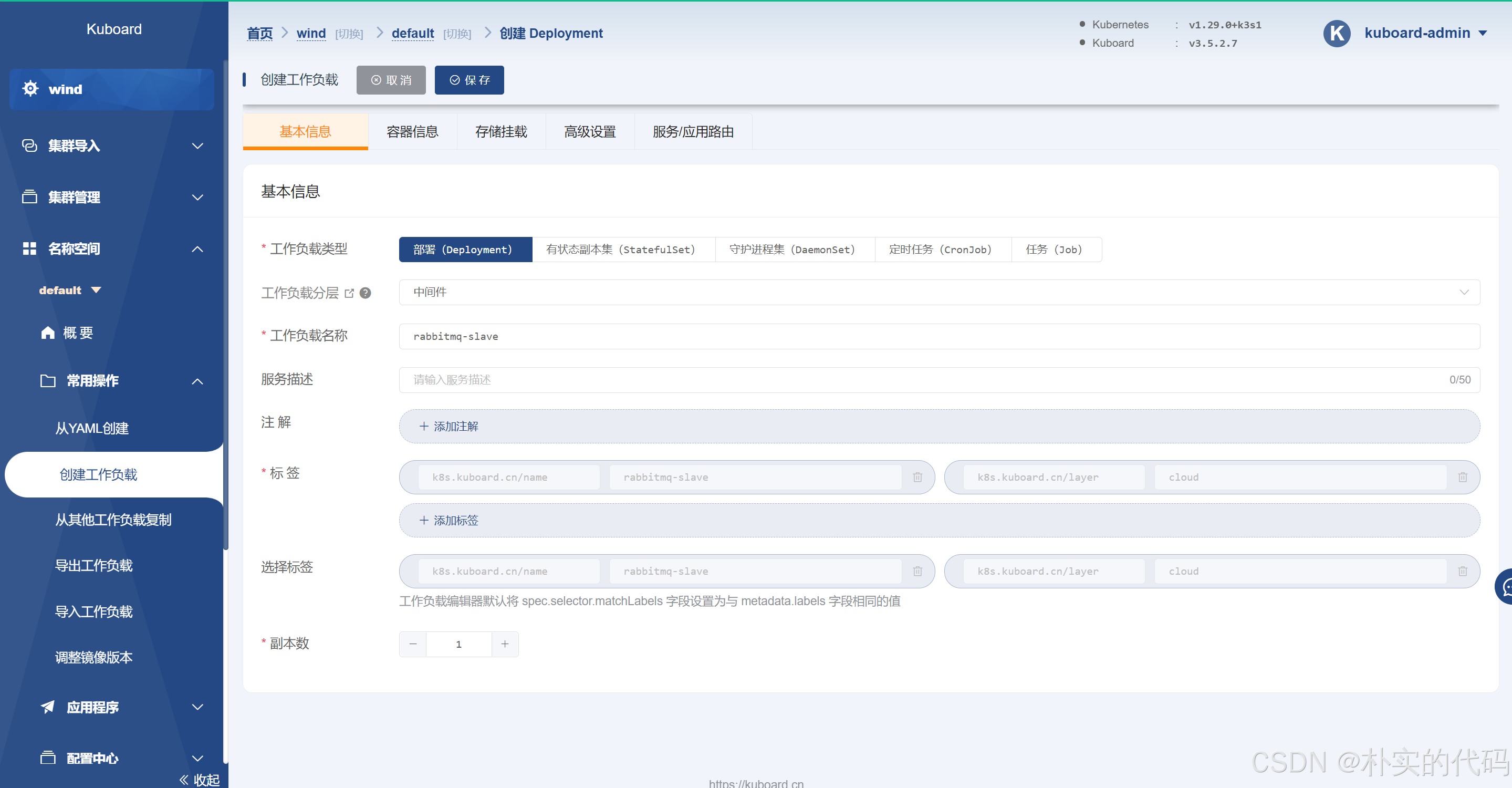Screen dimensions: 1512x788
Task: Click the wind cluster gear icon in sidebar
Action: (30, 89)
